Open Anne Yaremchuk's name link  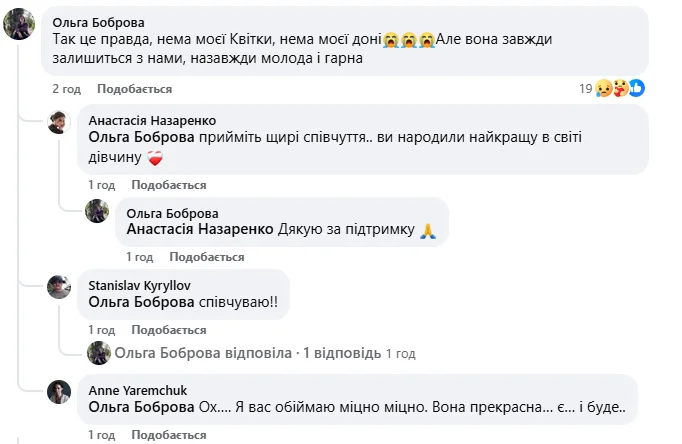tap(131, 390)
